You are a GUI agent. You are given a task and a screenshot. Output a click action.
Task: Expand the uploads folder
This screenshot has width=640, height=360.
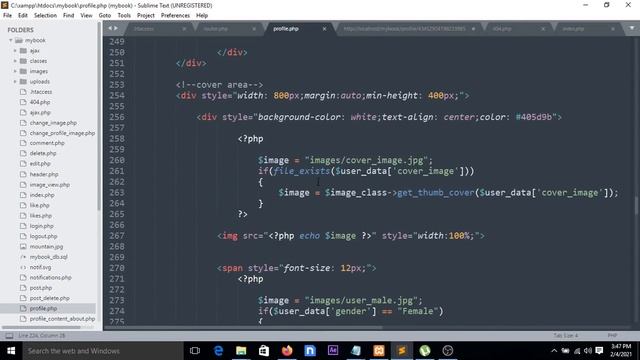[15, 82]
